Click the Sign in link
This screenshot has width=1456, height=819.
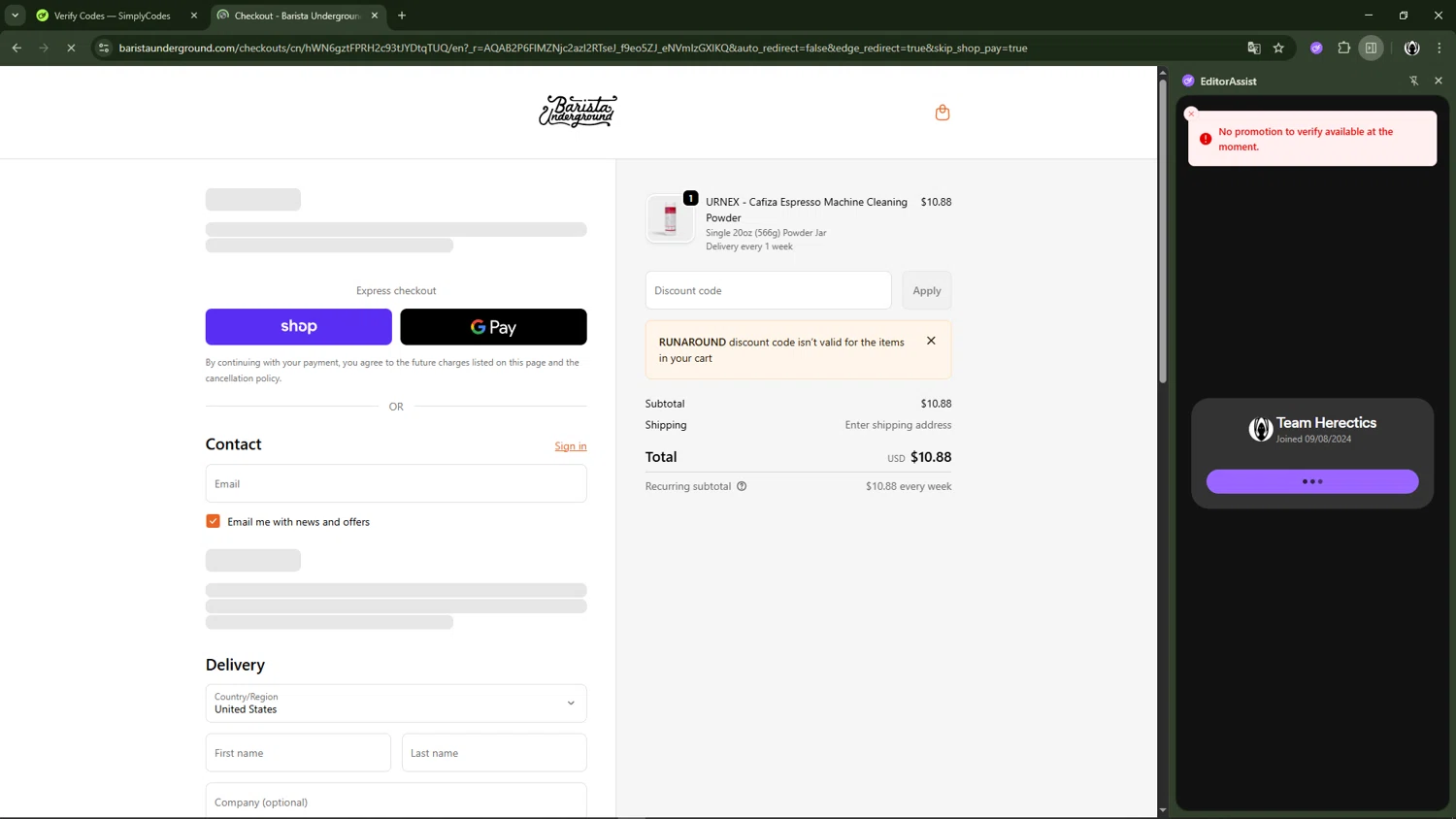click(x=571, y=446)
